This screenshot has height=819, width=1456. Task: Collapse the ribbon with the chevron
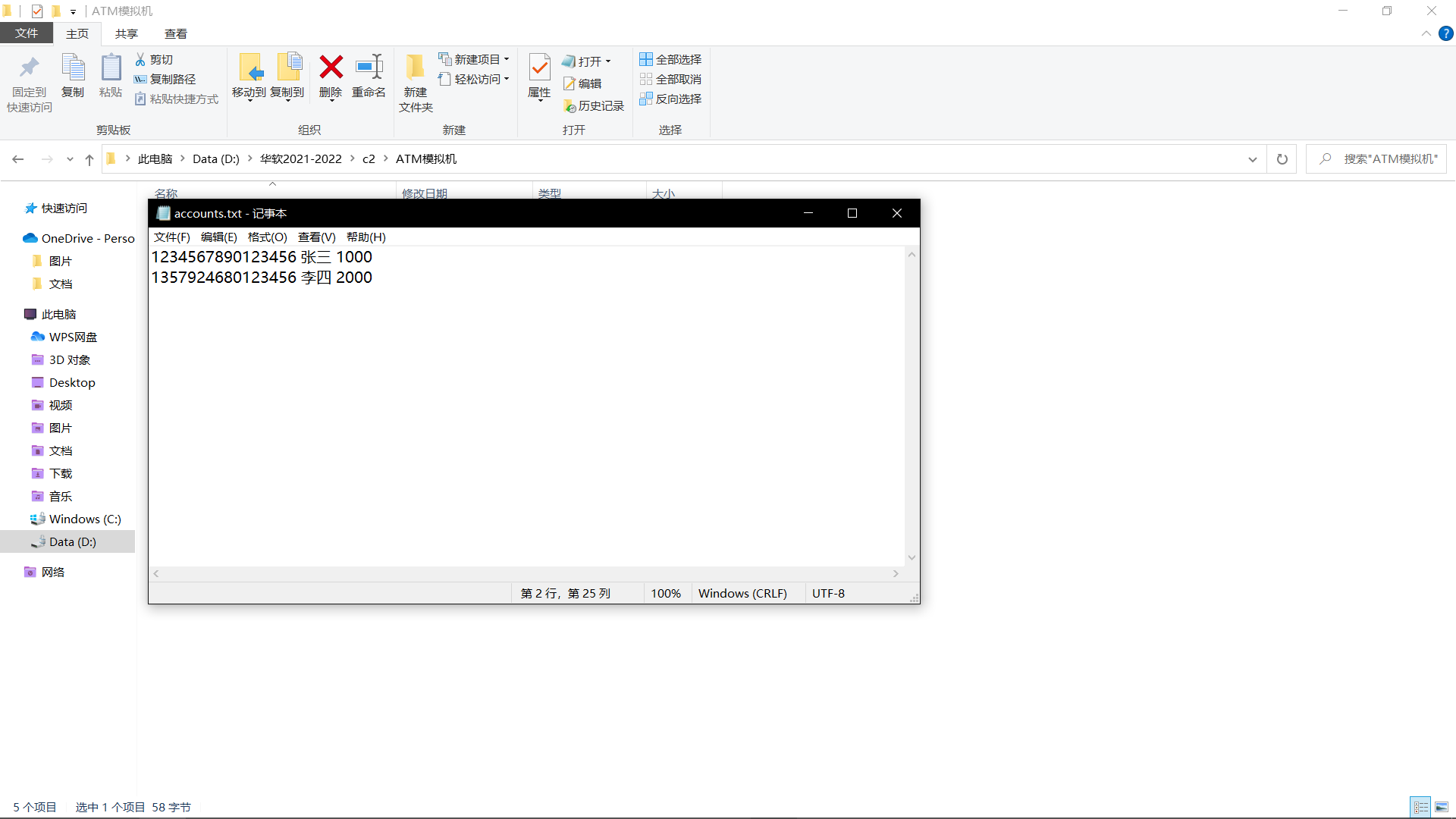pos(1426,33)
